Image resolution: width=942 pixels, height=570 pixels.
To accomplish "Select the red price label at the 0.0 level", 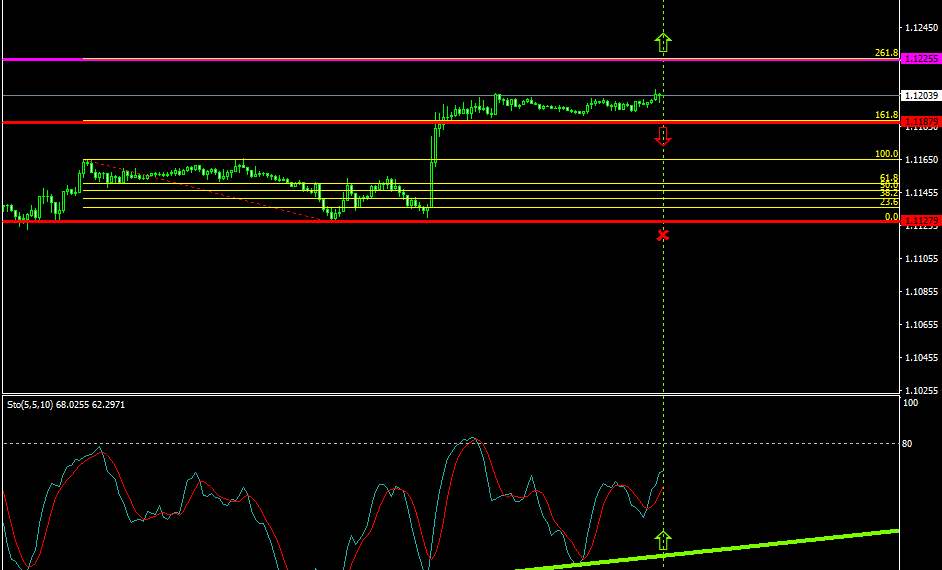I will tap(920, 221).
